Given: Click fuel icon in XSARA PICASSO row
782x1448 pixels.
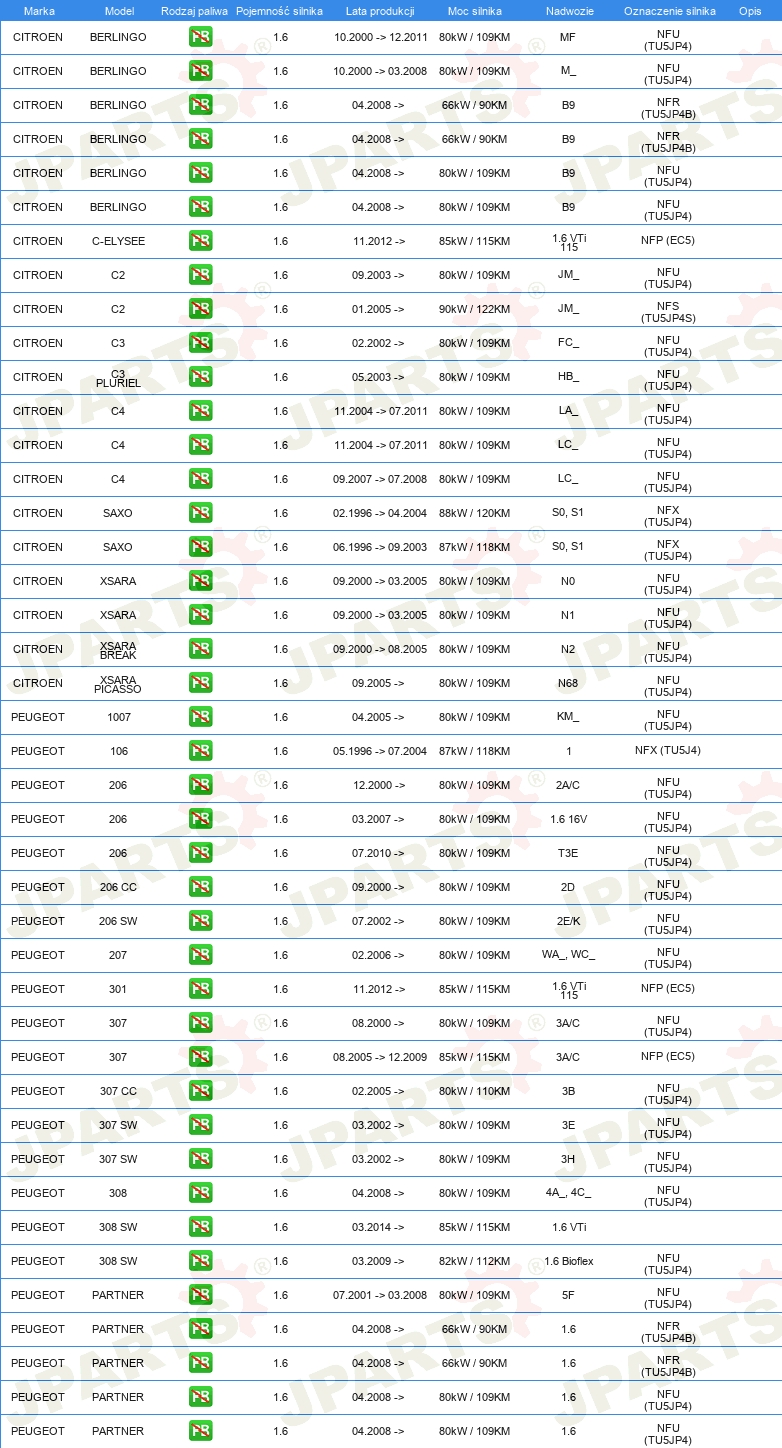Looking at the screenshot, I should [200, 683].
